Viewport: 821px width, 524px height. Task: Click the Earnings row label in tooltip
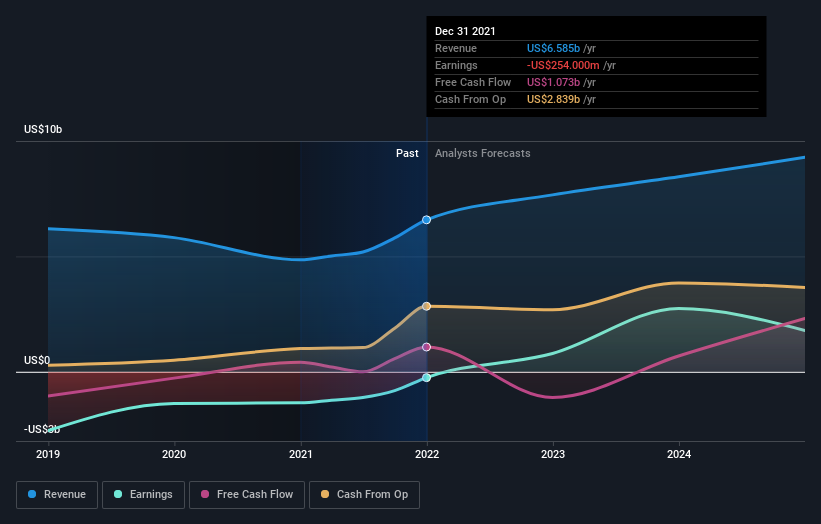pos(457,65)
